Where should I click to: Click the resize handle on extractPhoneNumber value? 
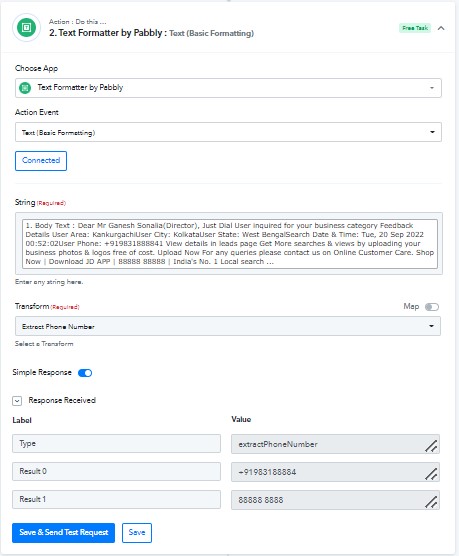point(431,446)
